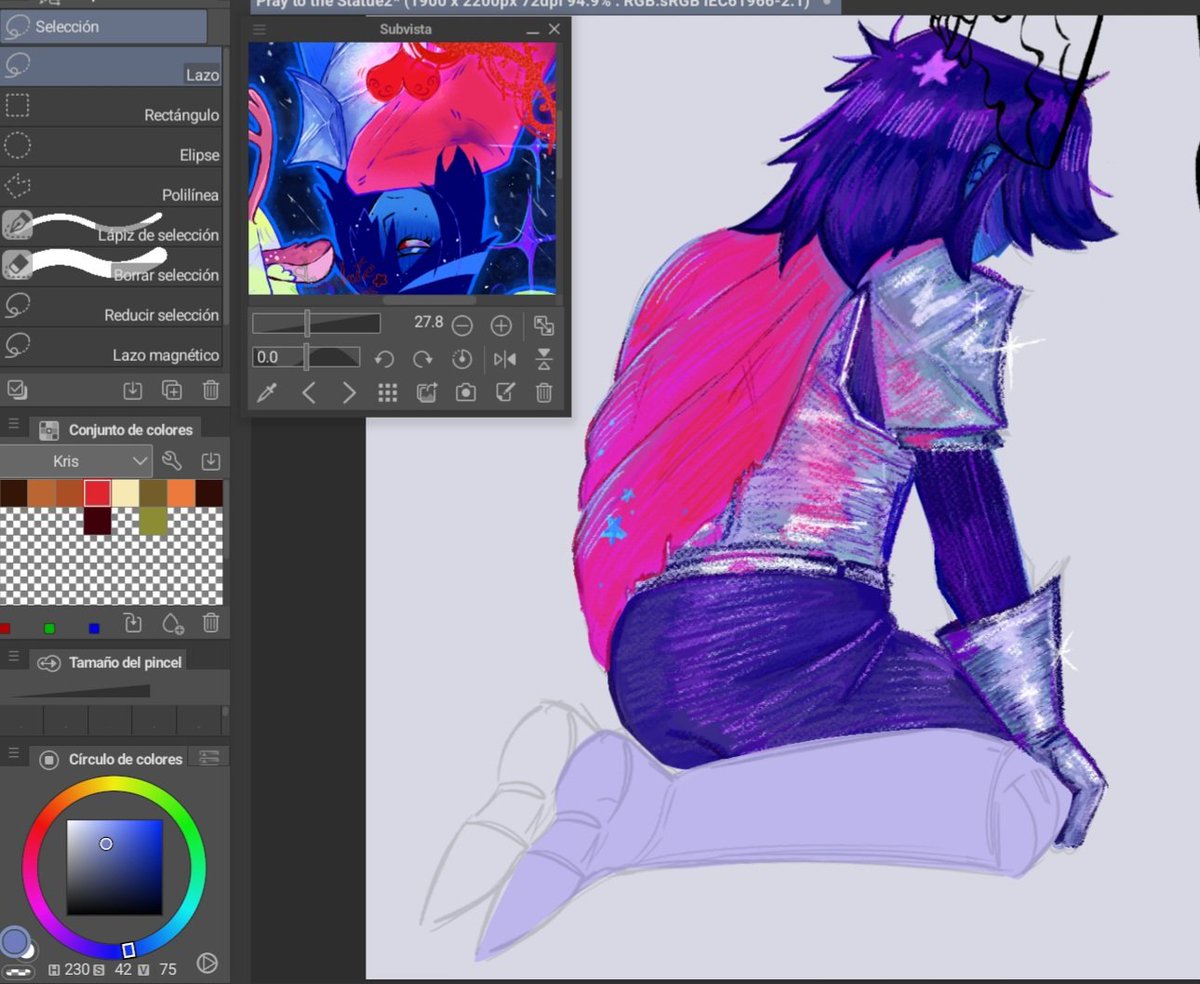
Task: Click the import sub tool icon
Action: click(x=132, y=391)
